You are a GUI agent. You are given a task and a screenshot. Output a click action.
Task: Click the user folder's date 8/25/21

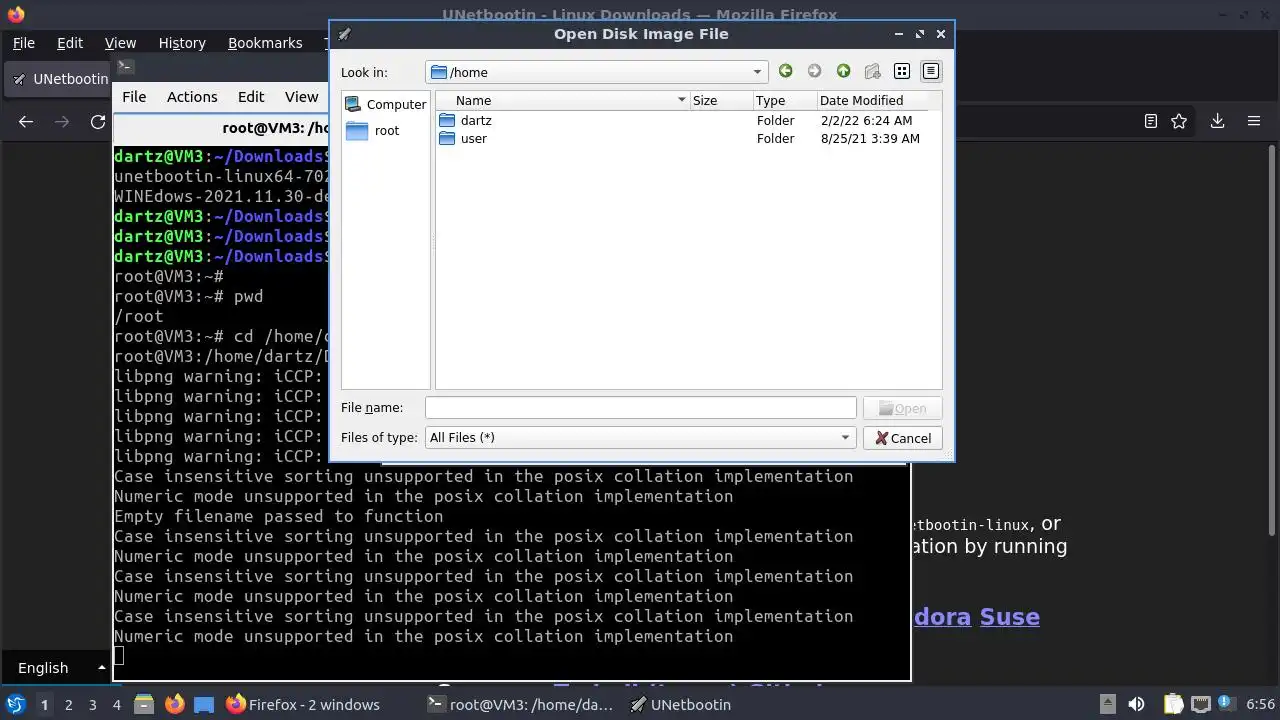[x=869, y=138]
